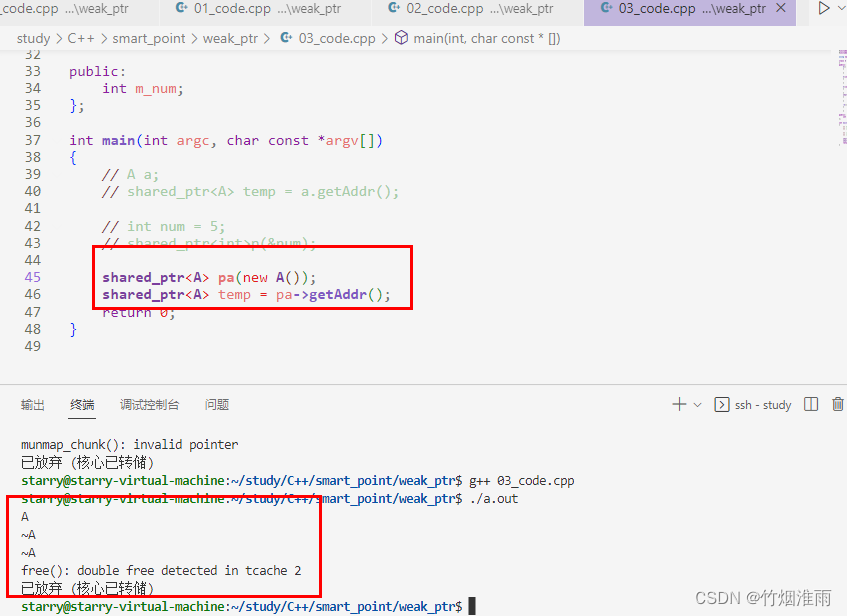This screenshot has height=616, width=847.
Task: Click the C++ file icon in breadcrumb
Action: [286, 38]
